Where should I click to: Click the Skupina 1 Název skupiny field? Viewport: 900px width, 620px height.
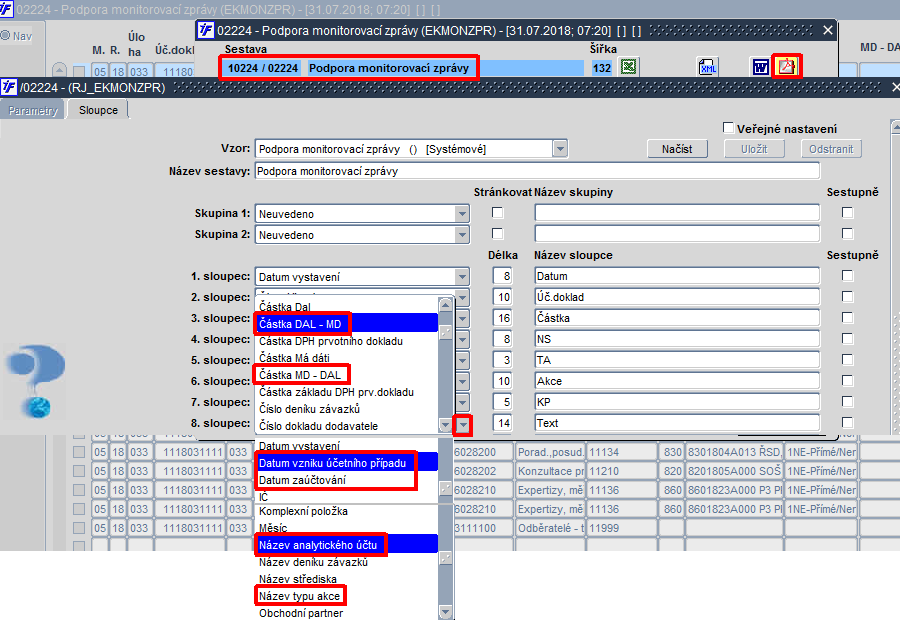(x=677, y=213)
